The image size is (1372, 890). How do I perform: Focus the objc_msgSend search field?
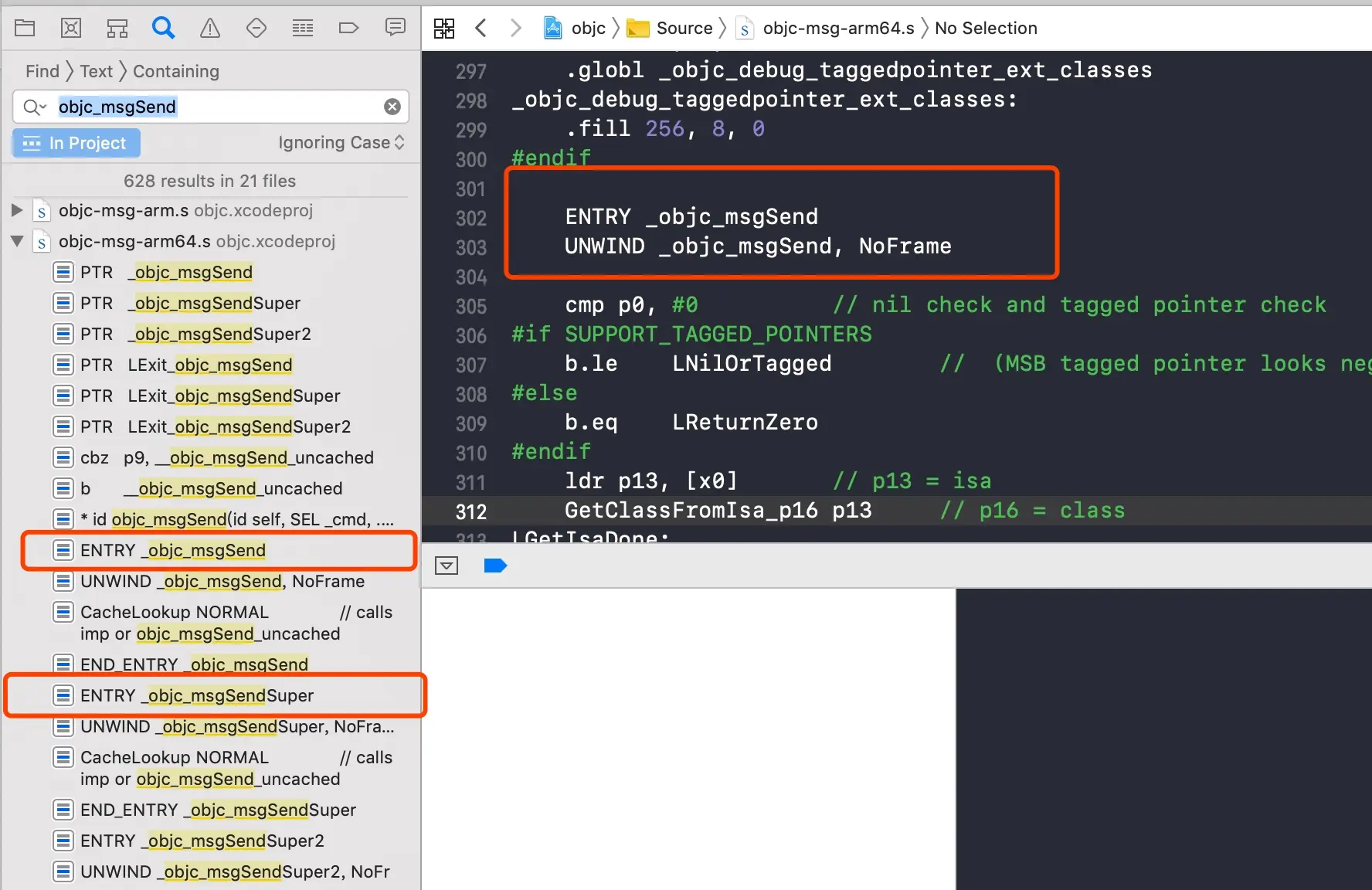click(x=210, y=107)
